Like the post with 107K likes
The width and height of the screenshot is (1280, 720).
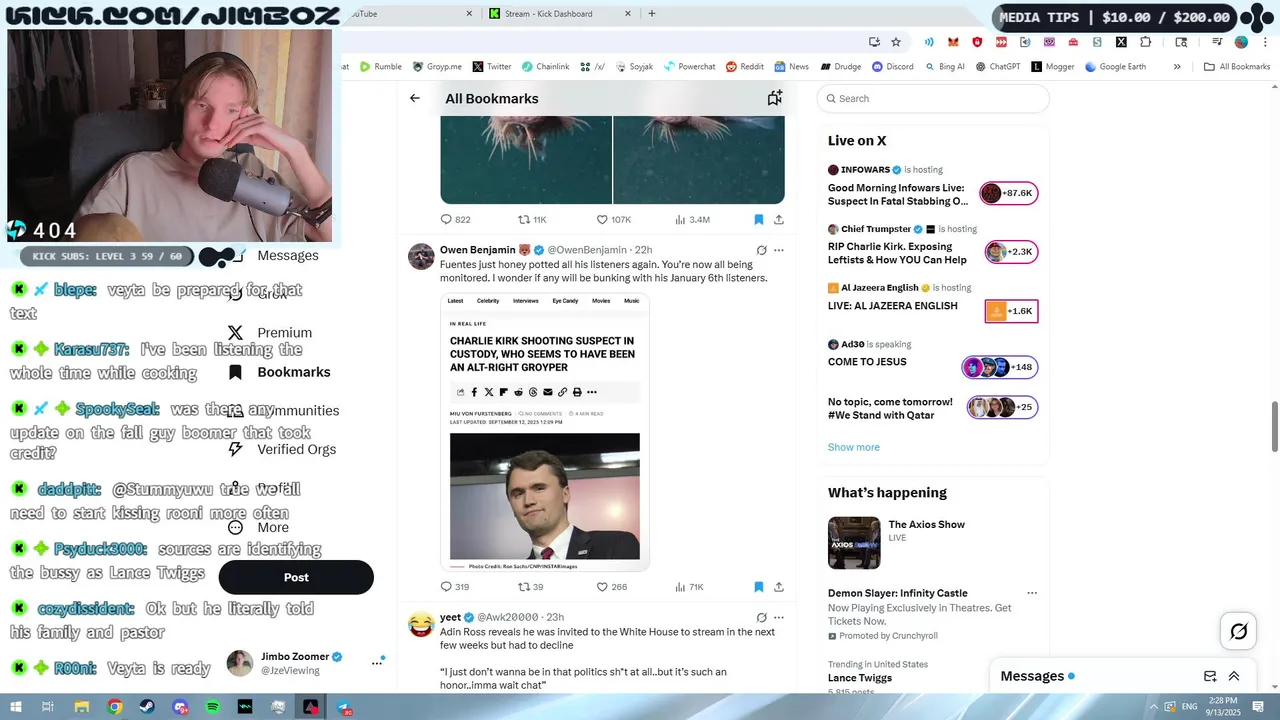click(x=614, y=219)
